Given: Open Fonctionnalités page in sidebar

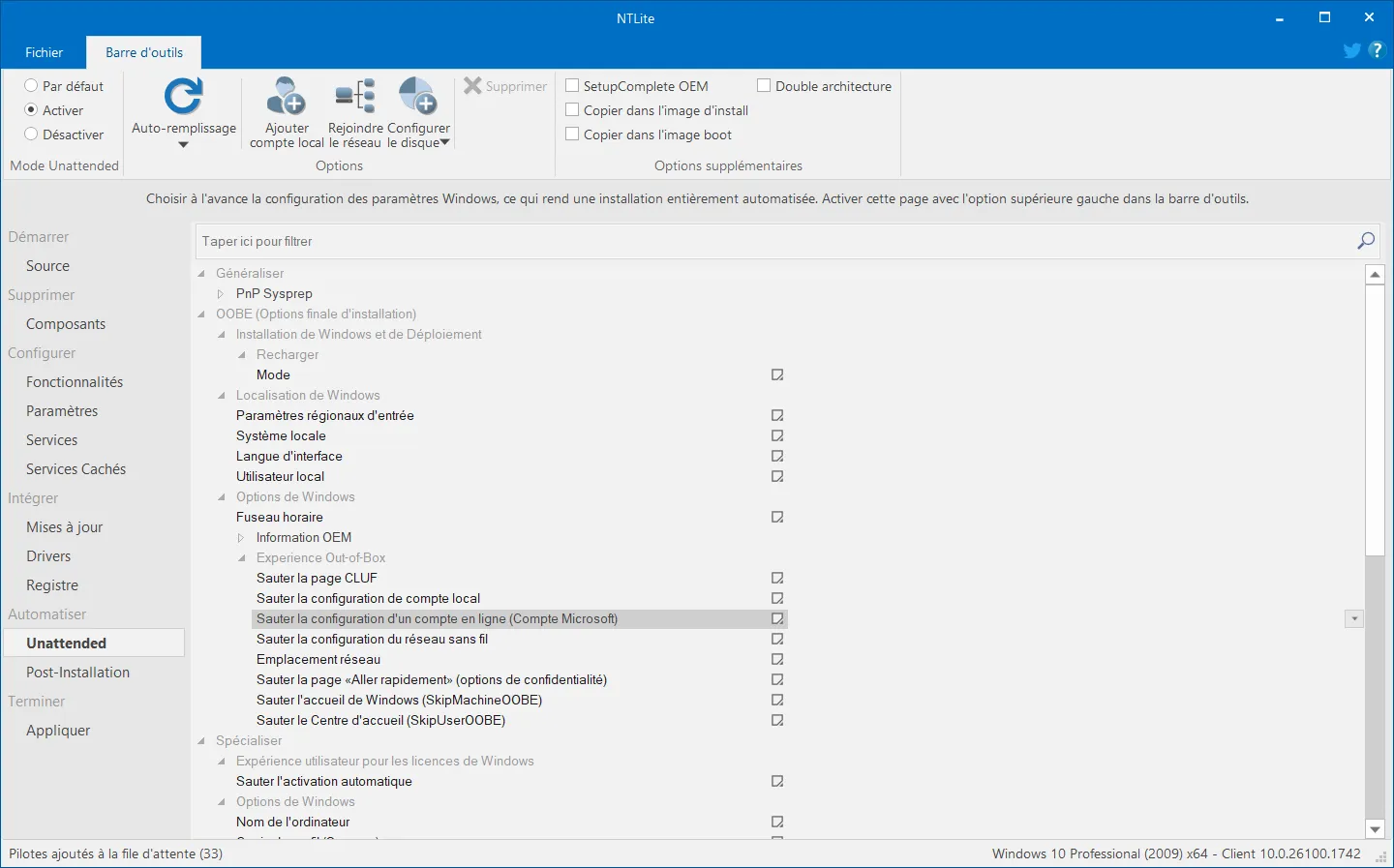Looking at the screenshot, I should (75, 382).
